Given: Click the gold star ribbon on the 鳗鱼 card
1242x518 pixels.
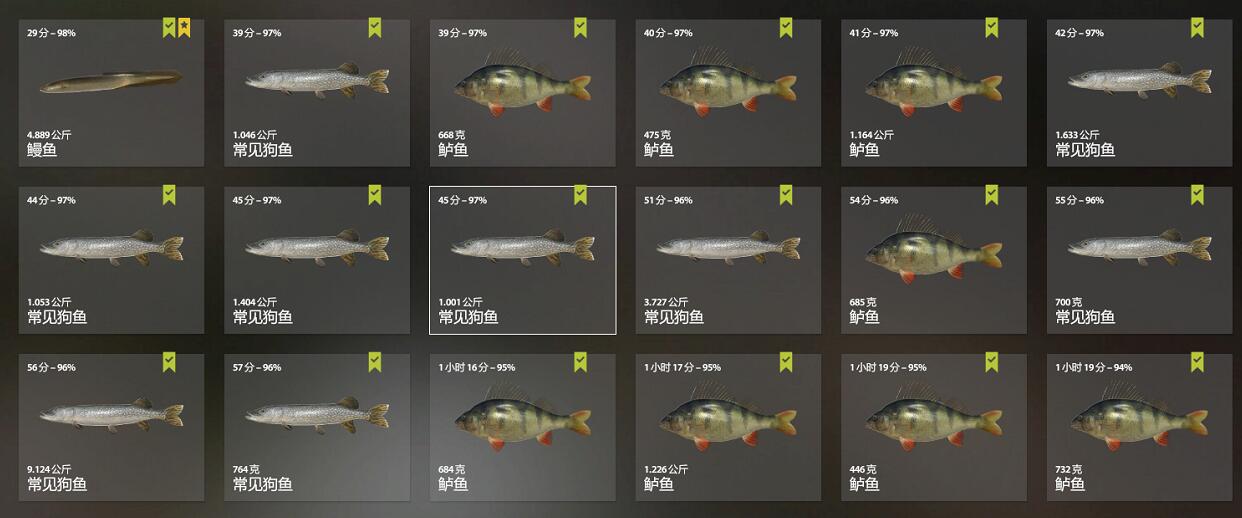Looking at the screenshot, I should pos(184,28).
